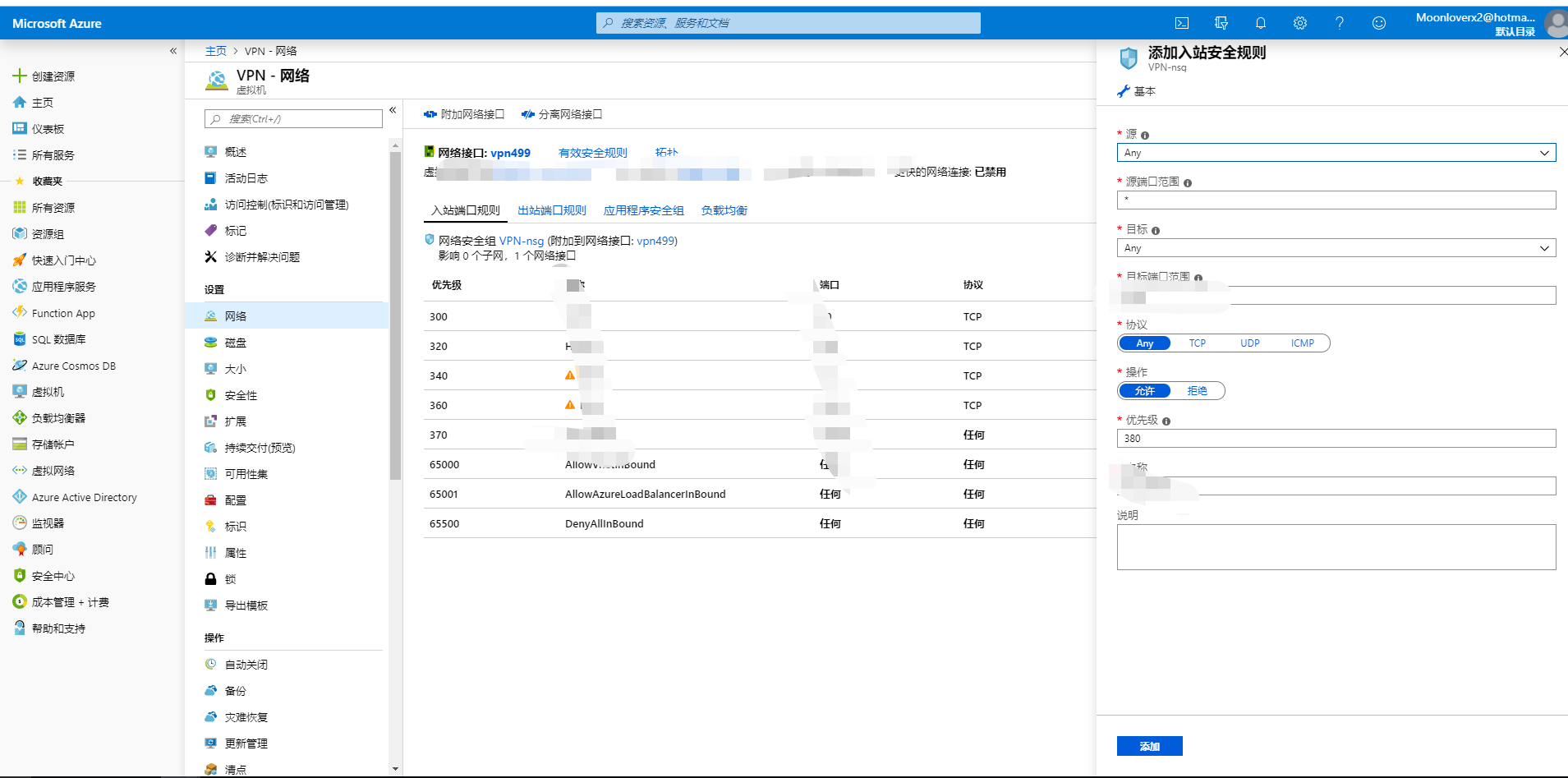Open Function App in the sidebar
Viewport: 1568px width, 778px height.
point(63,313)
